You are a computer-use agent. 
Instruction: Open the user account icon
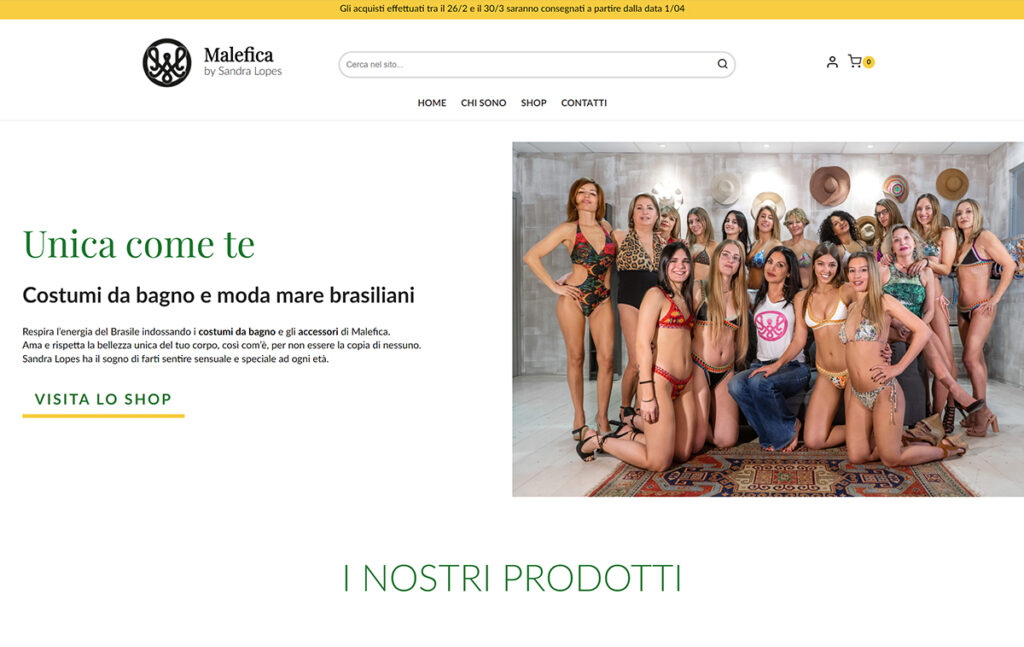tap(832, 62)
